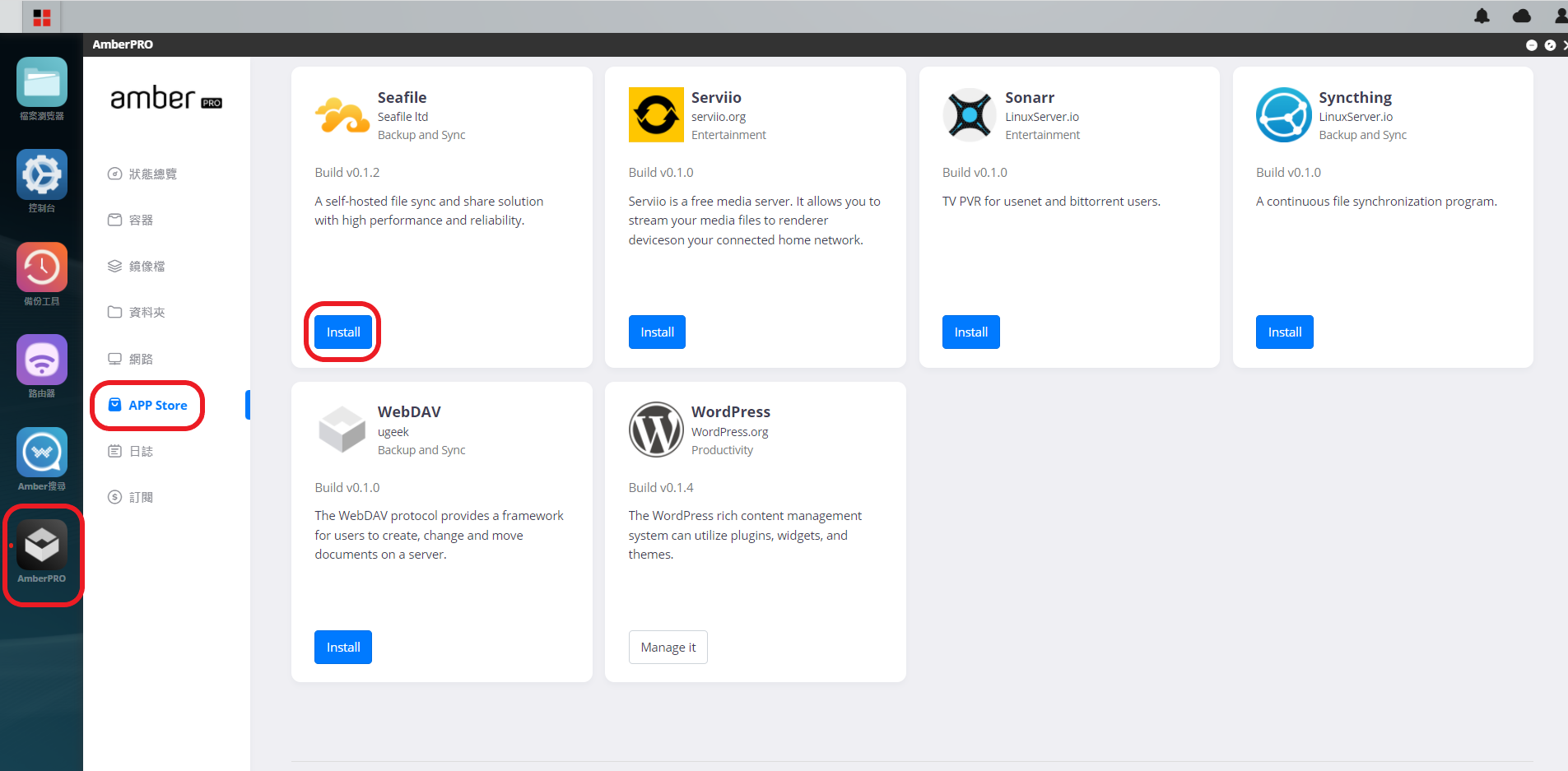This screenshot has height=771, width=1568.
Task: Install the Seafile app
Action: point(343,332)
